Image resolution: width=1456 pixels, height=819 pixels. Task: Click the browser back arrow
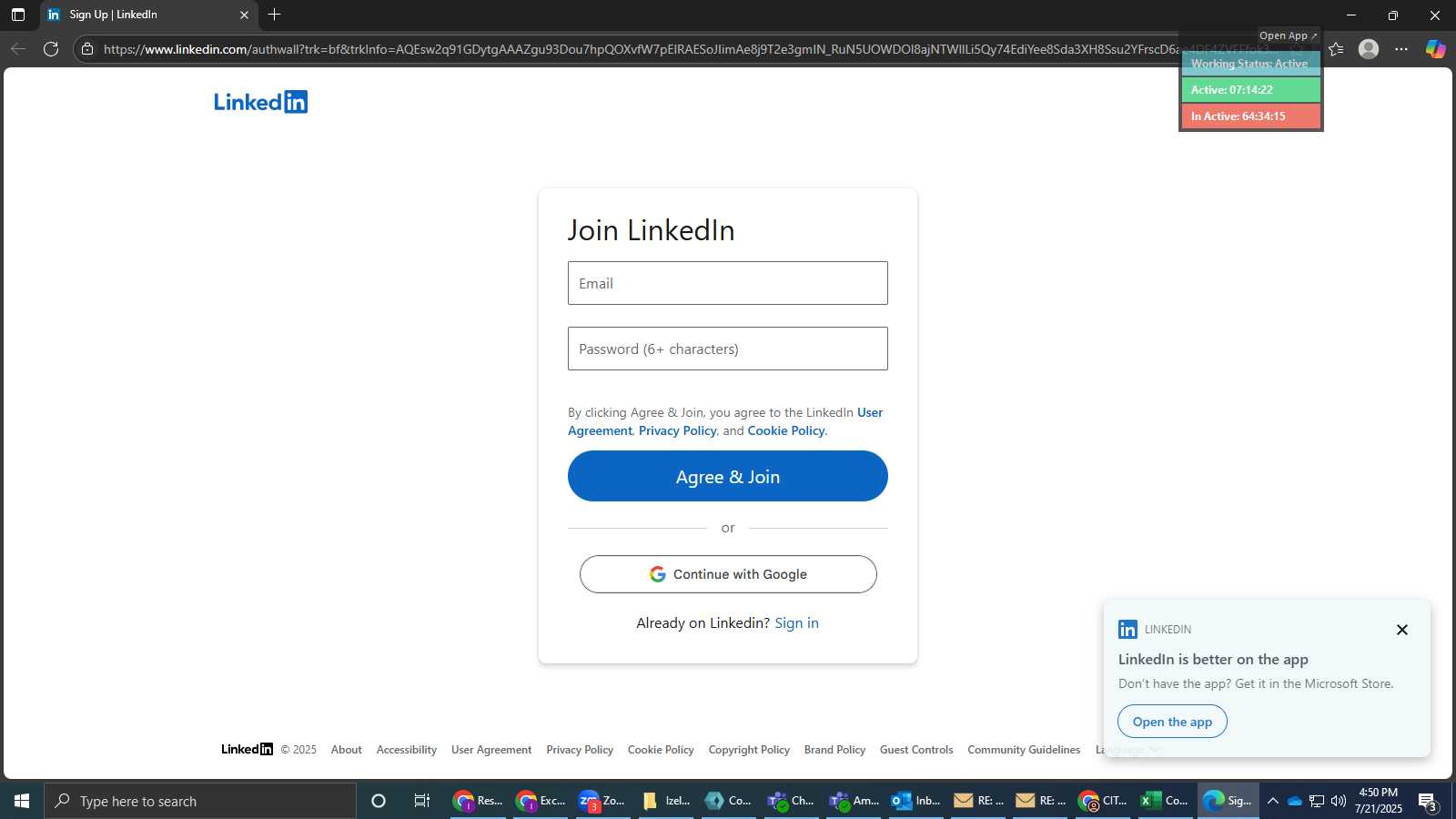17,49
